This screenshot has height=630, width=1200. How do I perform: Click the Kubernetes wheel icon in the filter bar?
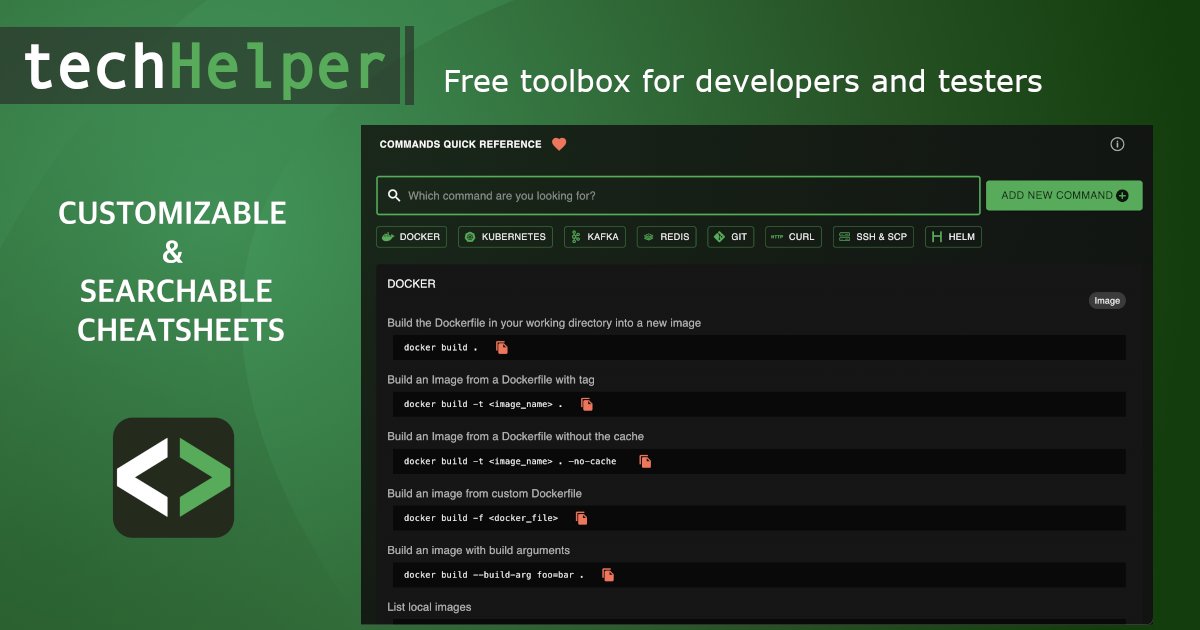tap(468, 237)
